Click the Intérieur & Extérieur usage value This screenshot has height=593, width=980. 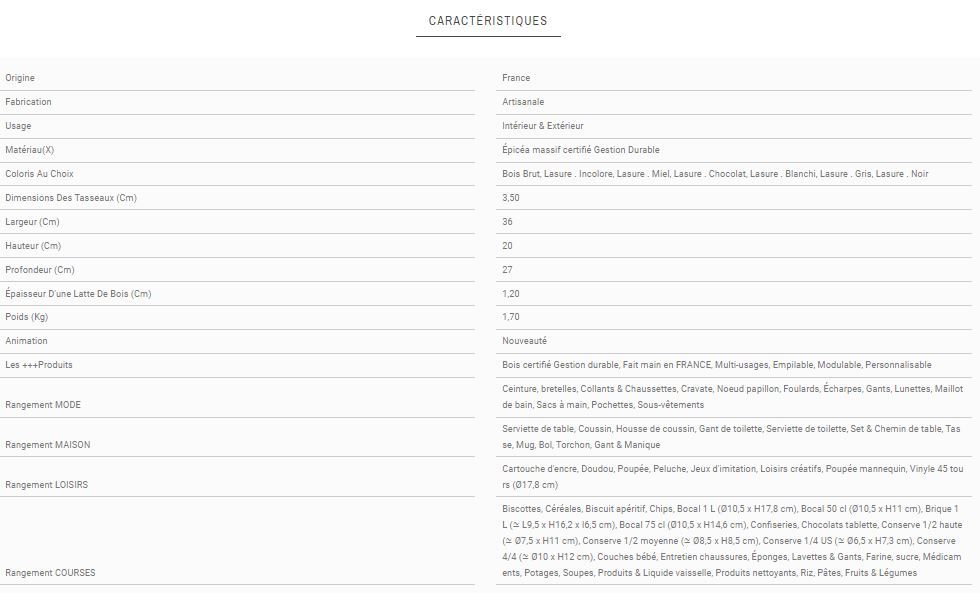tap(543, 126)
